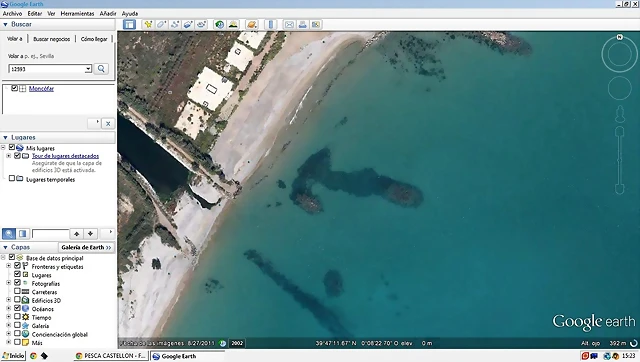Open the Herramientas menu
This screenshot has width=640, height=362.
(x=77, y=13)
